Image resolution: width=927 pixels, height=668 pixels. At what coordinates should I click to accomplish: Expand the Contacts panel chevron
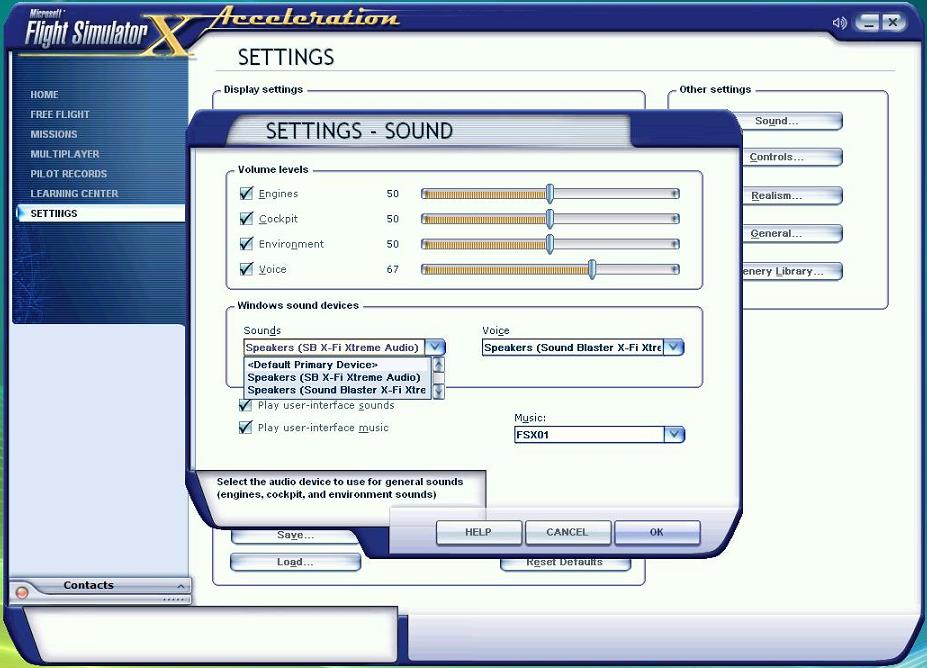tap(180, 586)
